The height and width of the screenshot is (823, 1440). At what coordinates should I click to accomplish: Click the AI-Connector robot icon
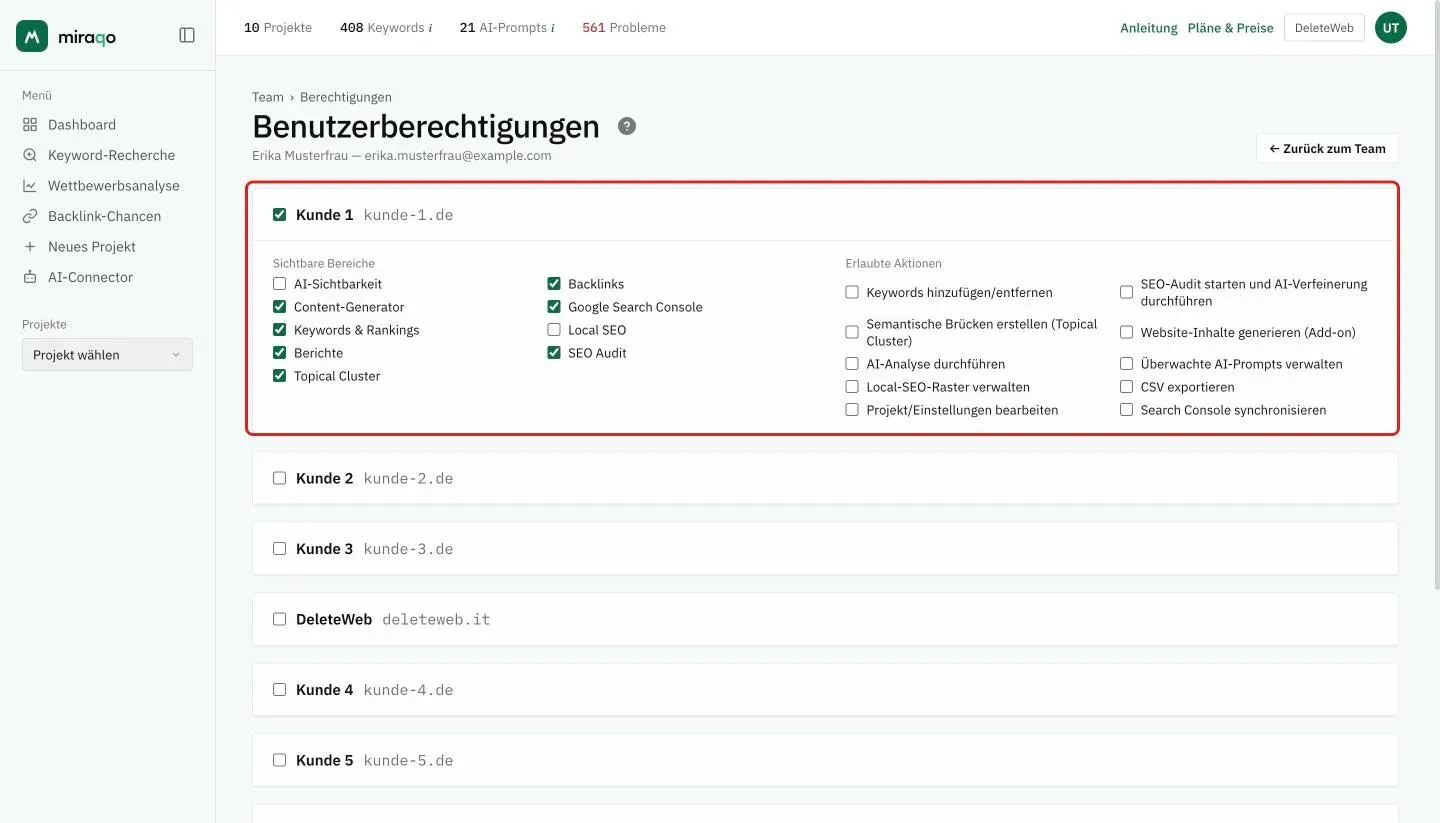point(29,277)
